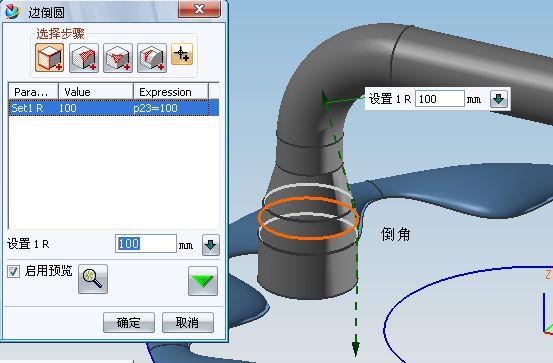The height and width of the screenshot is (363, 553).
Task: Click the floating 设置 1 R value field
Action: click(440, 99)
